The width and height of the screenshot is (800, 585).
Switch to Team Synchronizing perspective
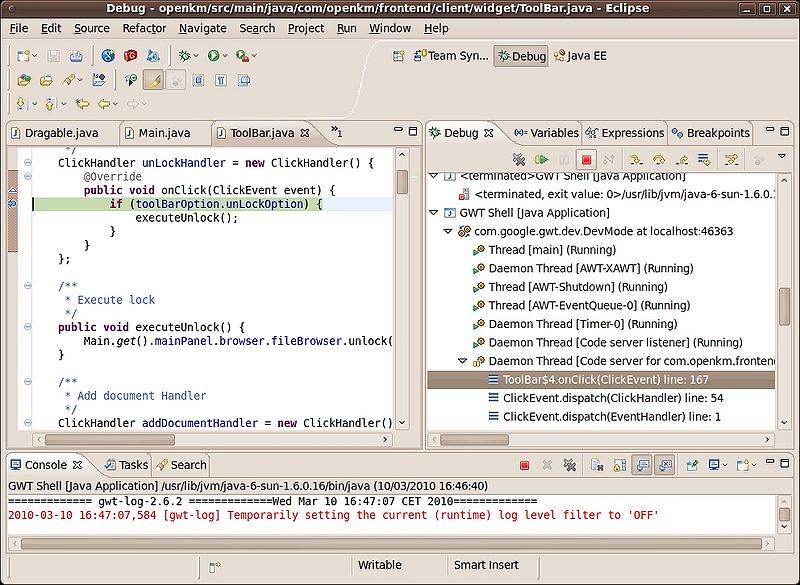pos(451,56)
